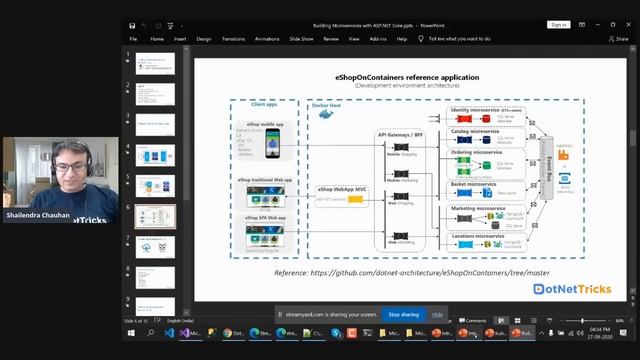Screen dimensions: 640x360
Task: Click the slide panel vertical scrollbar
Action: [186, 181]
